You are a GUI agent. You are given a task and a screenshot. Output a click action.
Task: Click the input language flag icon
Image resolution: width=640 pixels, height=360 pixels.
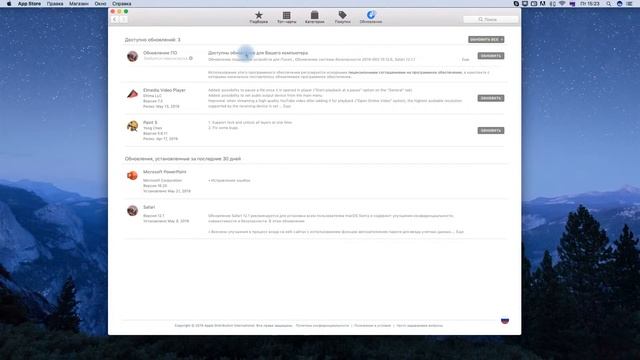coord(572,4)
